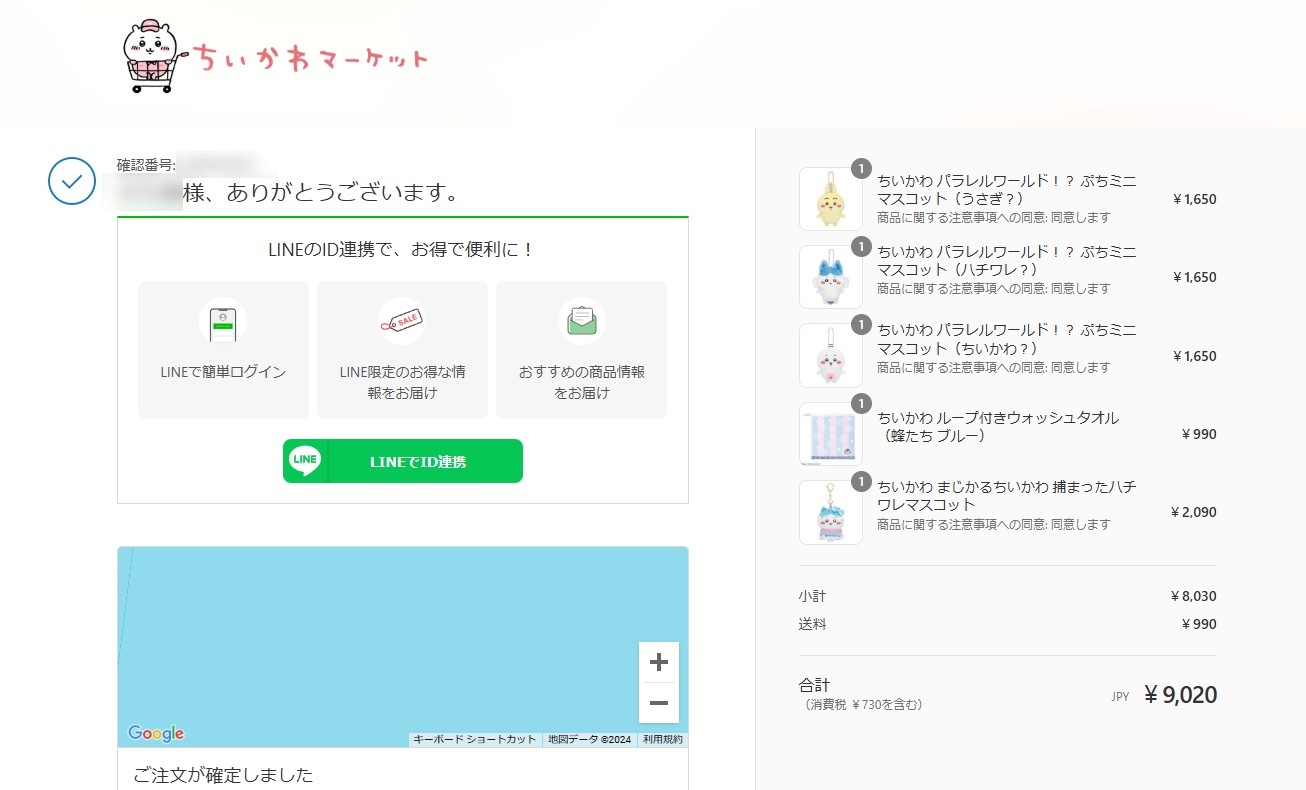Click 捕まったハチワレマスコット product name
This screenshot has width=1306, height=790.
(1006, 496)
